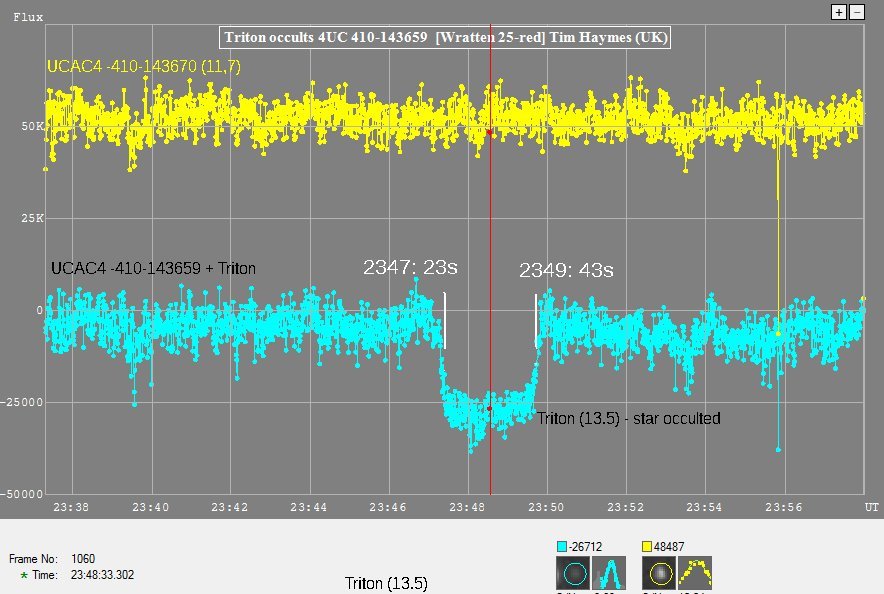Click the 'Triton (13.5)' caption below chart

386,583
